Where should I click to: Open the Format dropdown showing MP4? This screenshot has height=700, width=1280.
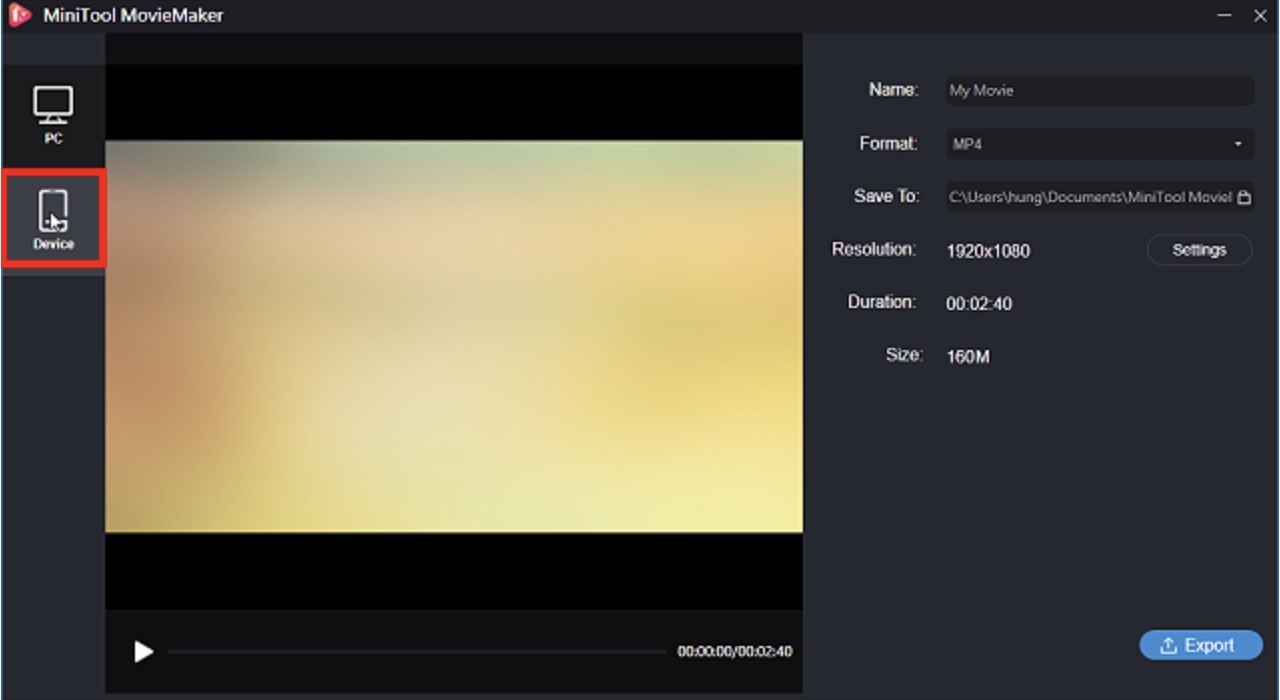click(x=1099, y=144)
